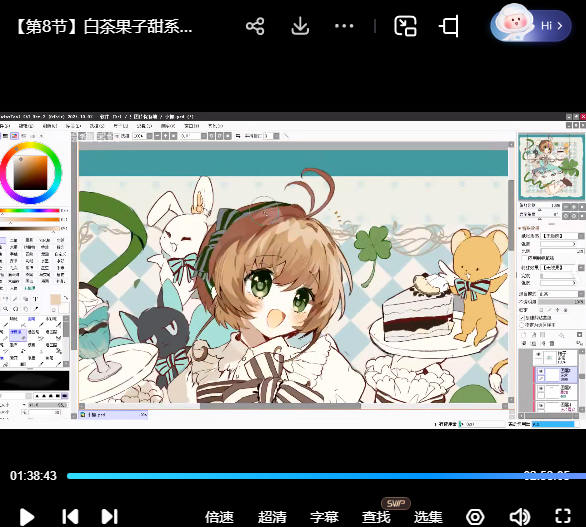This screenshot has height=527, width=586.
Task: Play the paused video
Action: (x=27, y=517)
